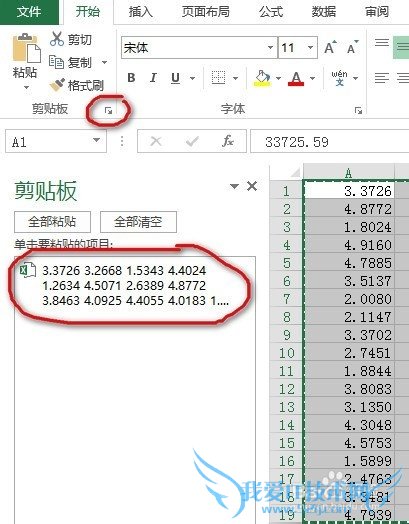Apply red font color
The image size is (409, 524).
296,79
